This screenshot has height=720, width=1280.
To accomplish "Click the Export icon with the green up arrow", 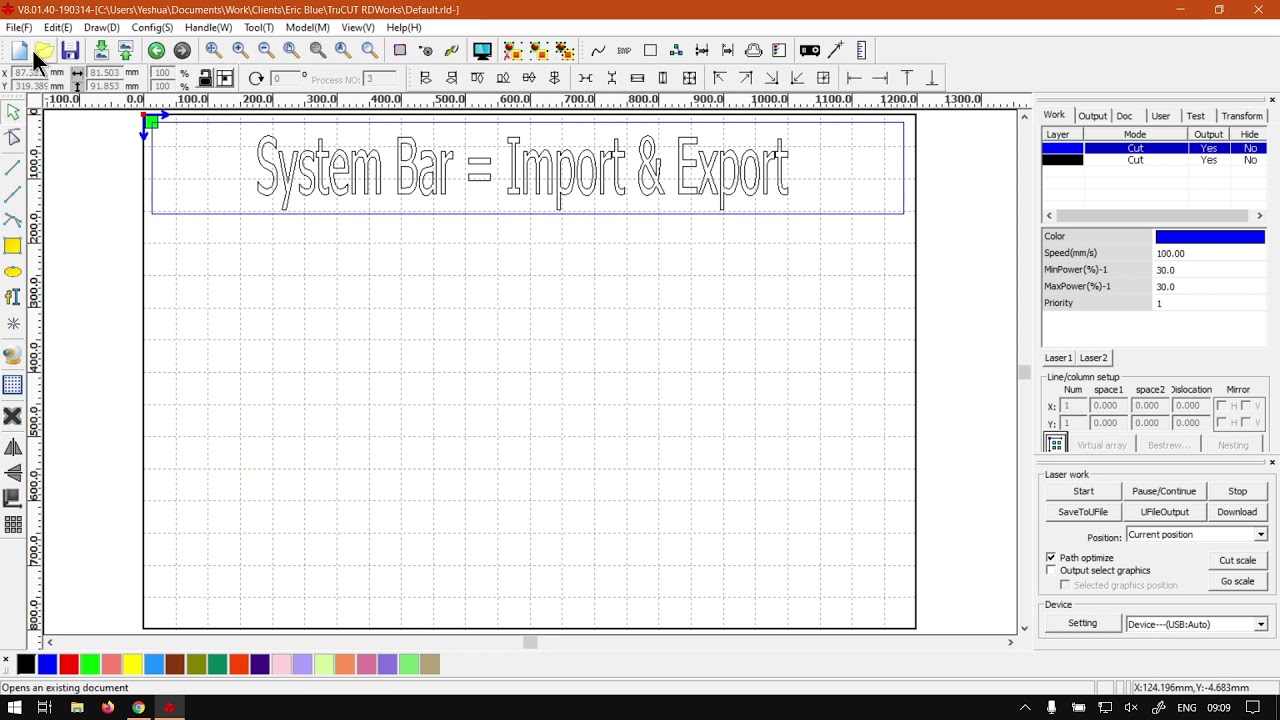I will click(126, 51).
